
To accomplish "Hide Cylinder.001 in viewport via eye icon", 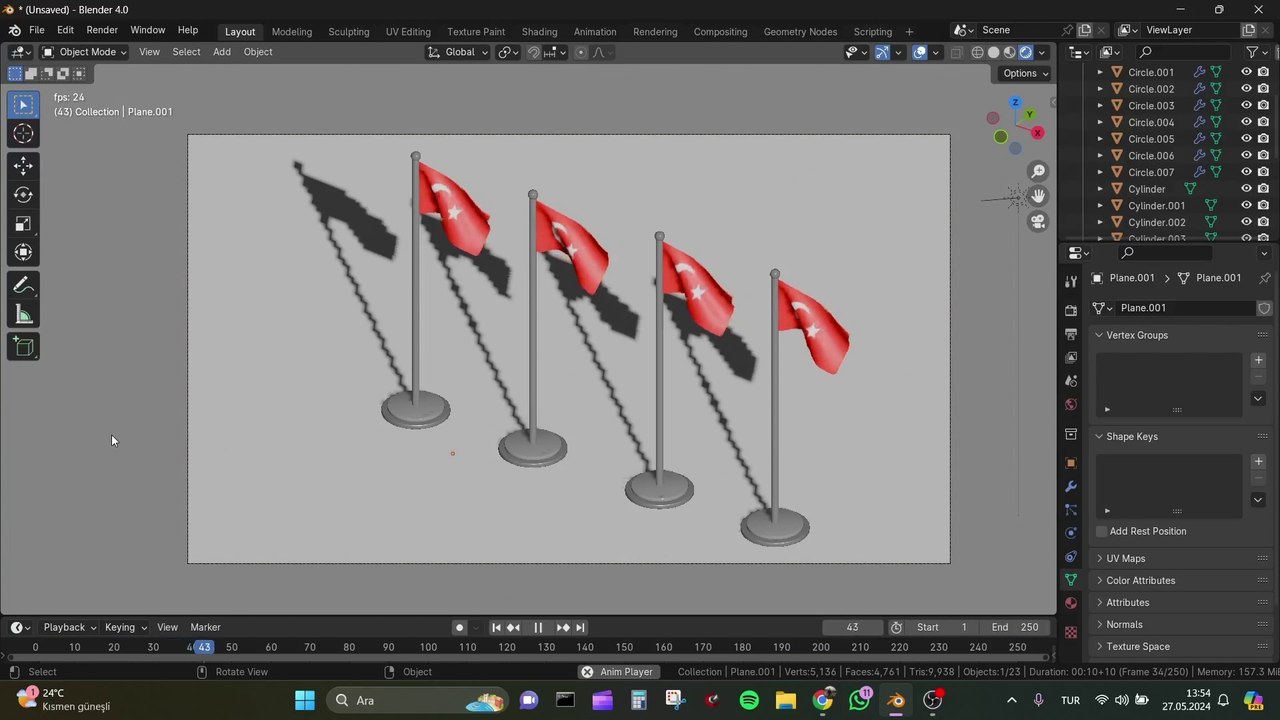I will point(1246,205).
